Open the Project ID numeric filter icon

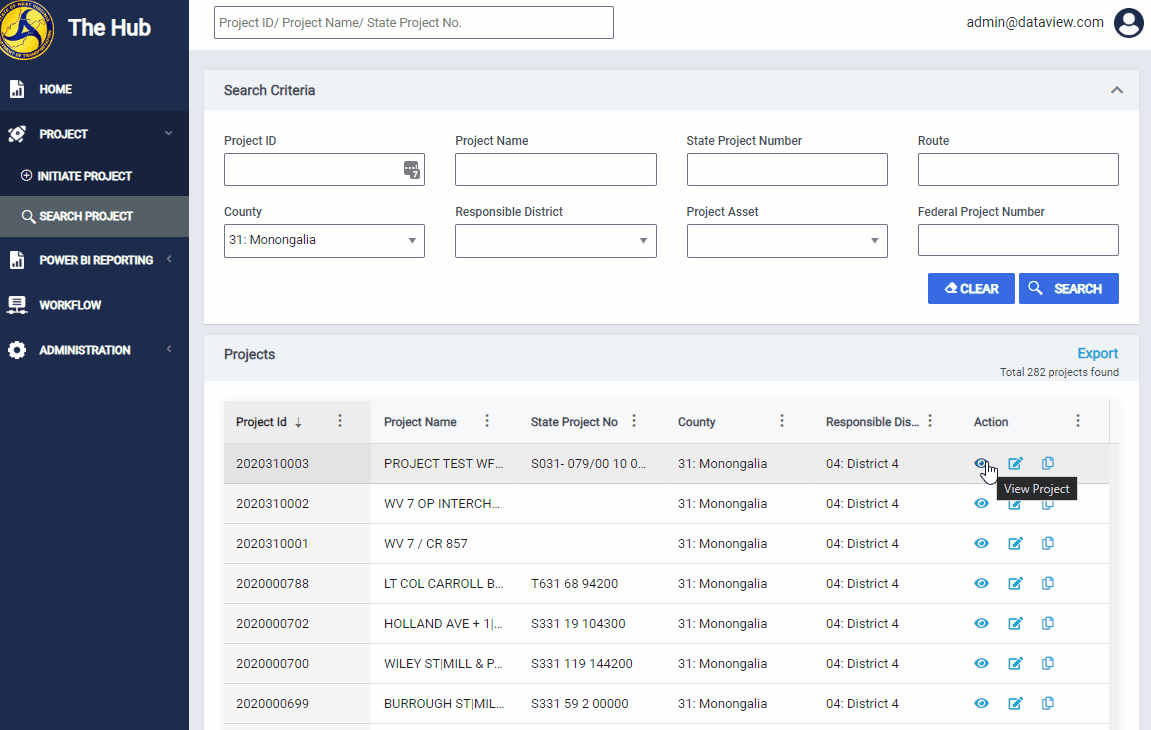pyautogui.click(x=412, y=170)
